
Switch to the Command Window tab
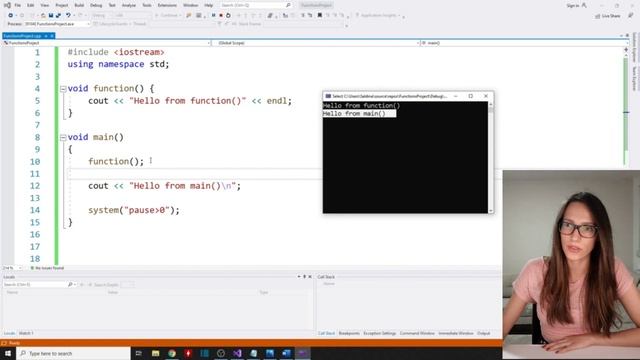pyautogui.click(x=417, y=333)
